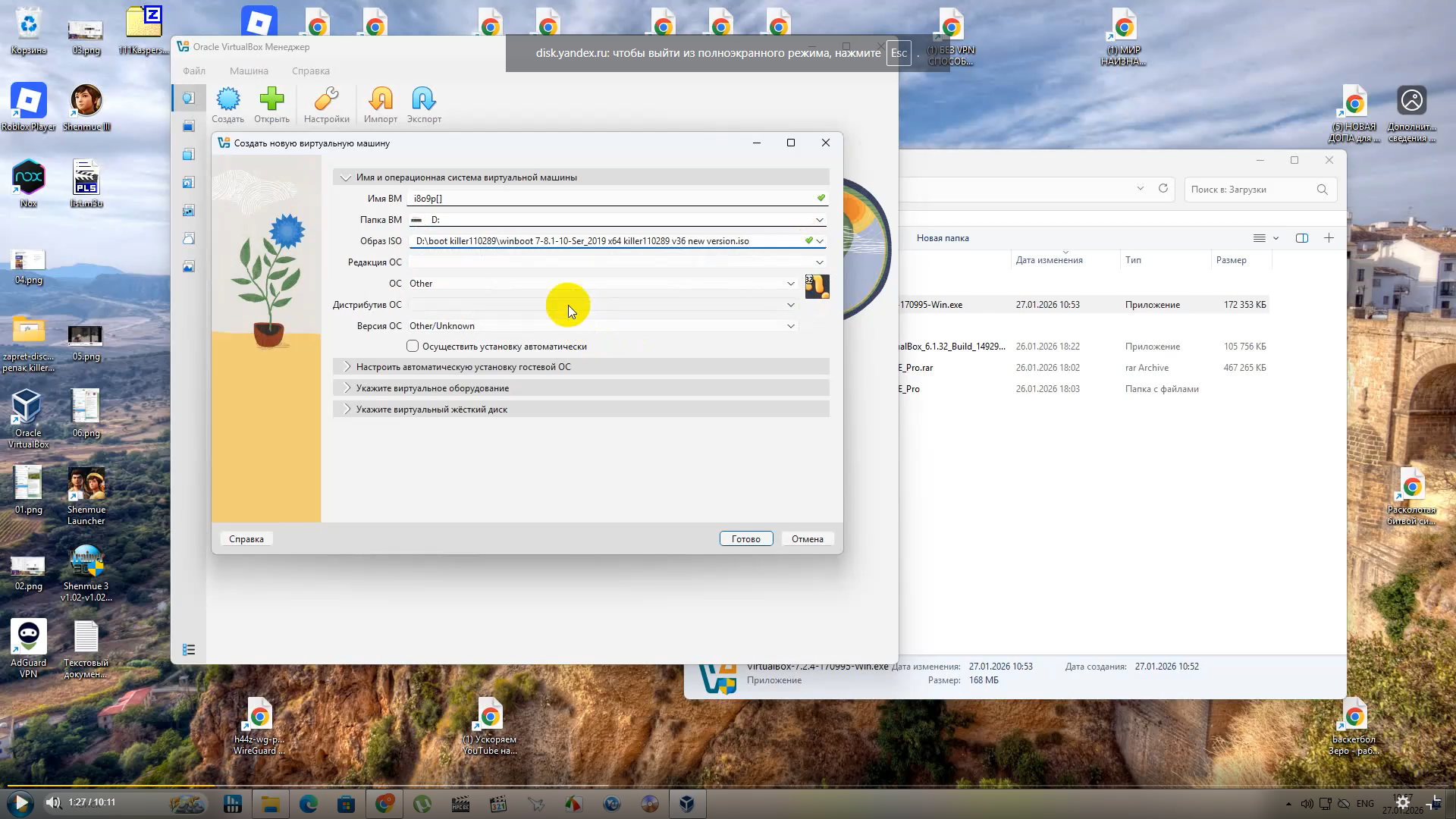Screen dimensions: 1456x819
Task: Click the Создать (Create) toolbar icon
Action: (x=227, y=105)
